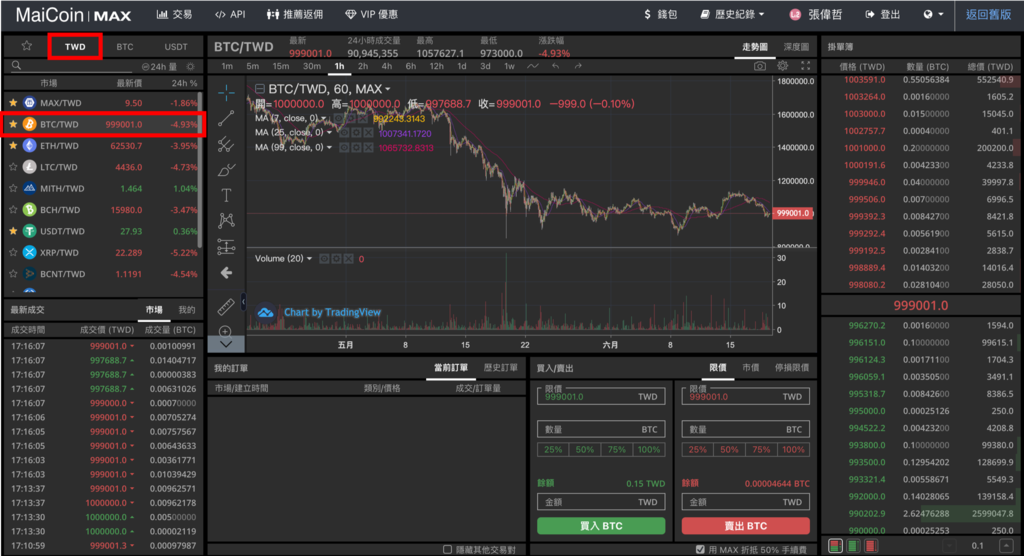
Task: Redo the chart action
Action: [x=578, y=66]
